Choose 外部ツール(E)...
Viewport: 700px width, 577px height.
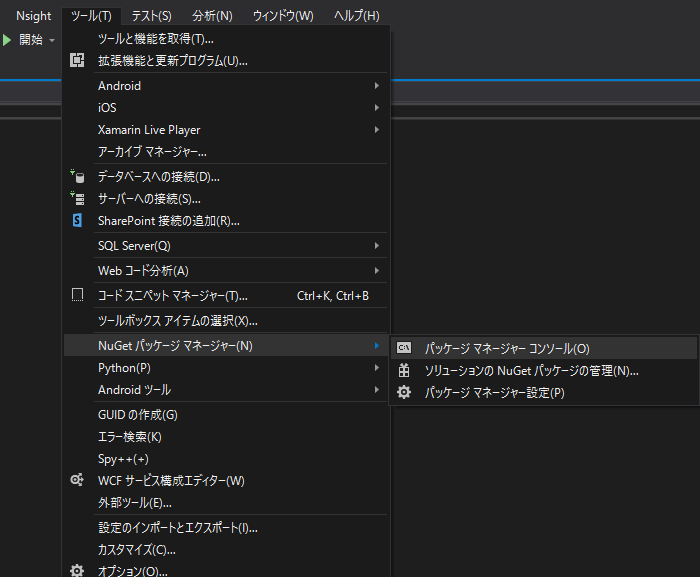pyautogui.click(x=226, y=502)
